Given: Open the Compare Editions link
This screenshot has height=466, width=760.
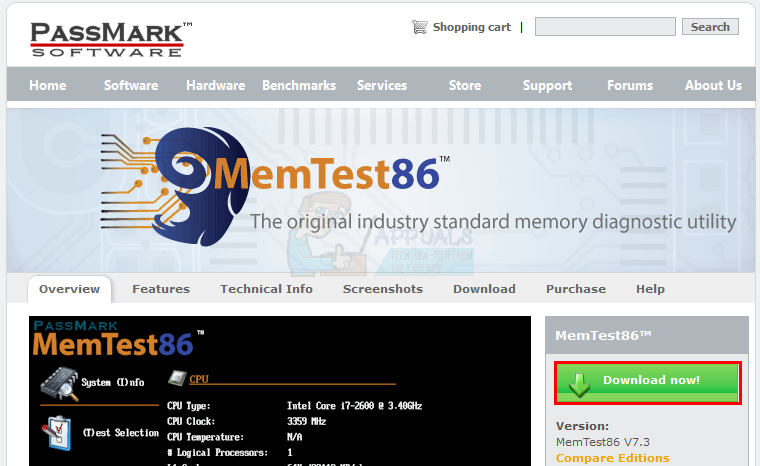Looking at the screenshot, I should [x=612, y=458].
